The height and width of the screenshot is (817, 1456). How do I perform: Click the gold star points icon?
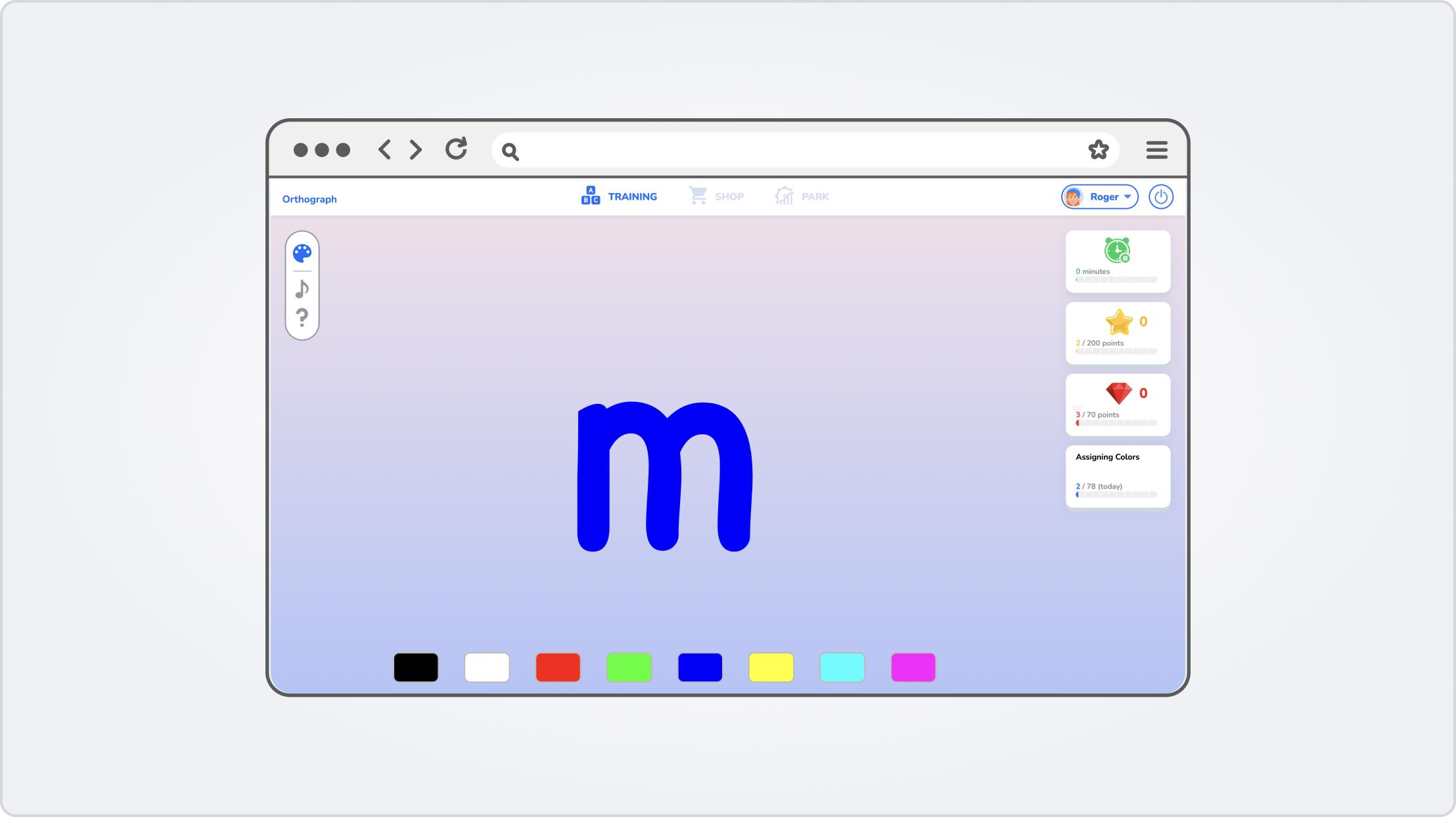pyautogui.click(x=1118, y=322)
